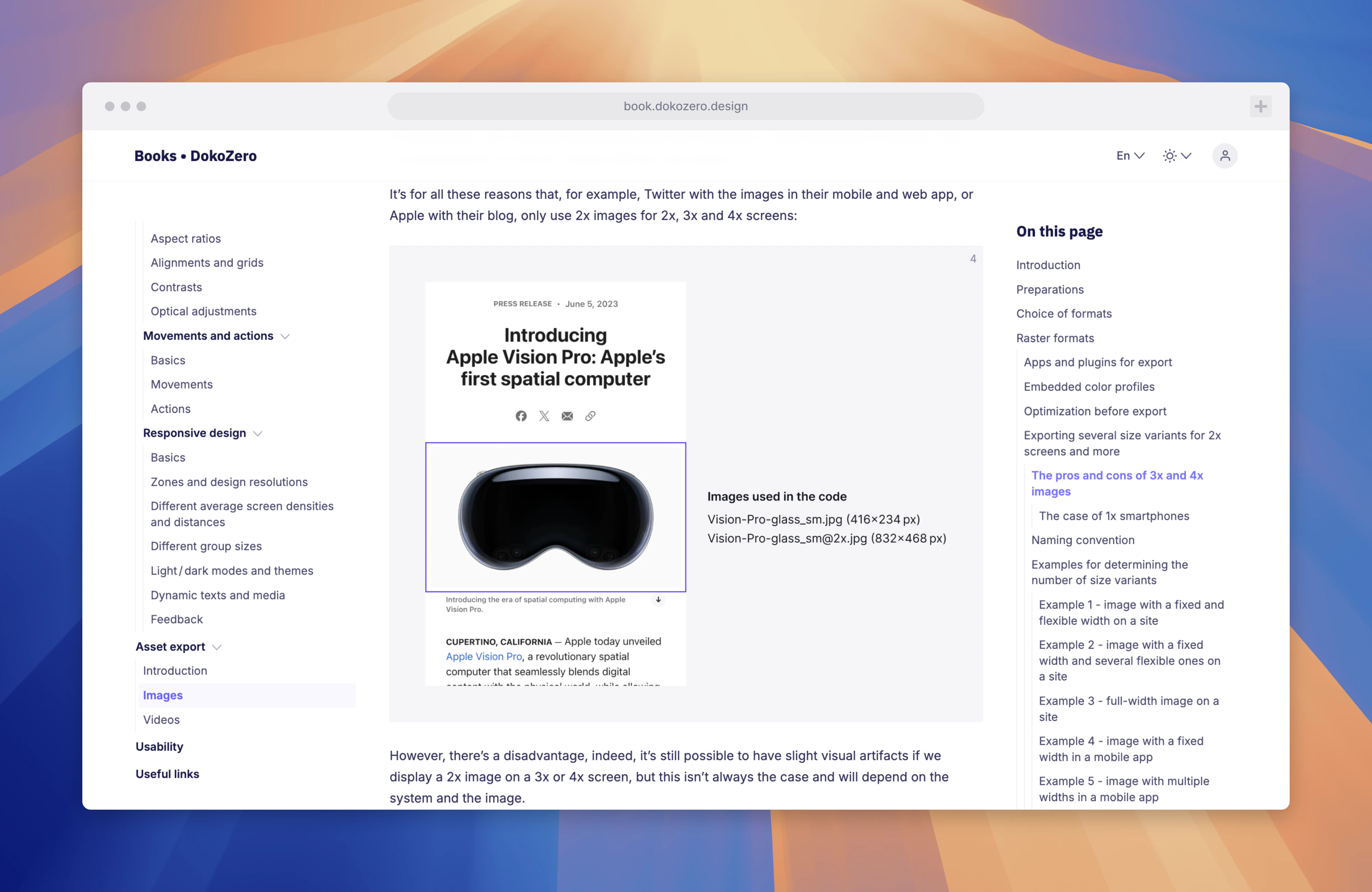Click the figure number 4 label
This screenshot has height=892, width=1372.
pyautogui.click(x=973, y=258)
